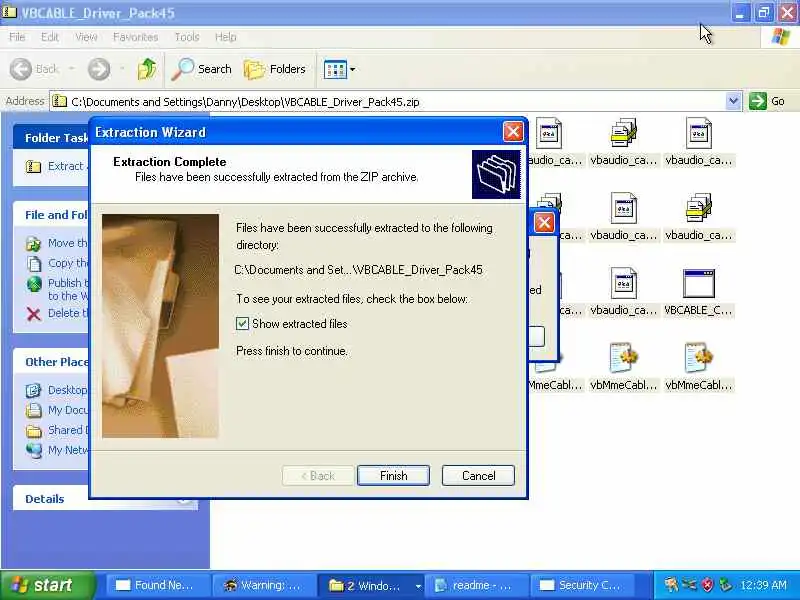This screenshot has width=800, height=600.
Task: Open the Edit menu
Action: click(49, 37)
